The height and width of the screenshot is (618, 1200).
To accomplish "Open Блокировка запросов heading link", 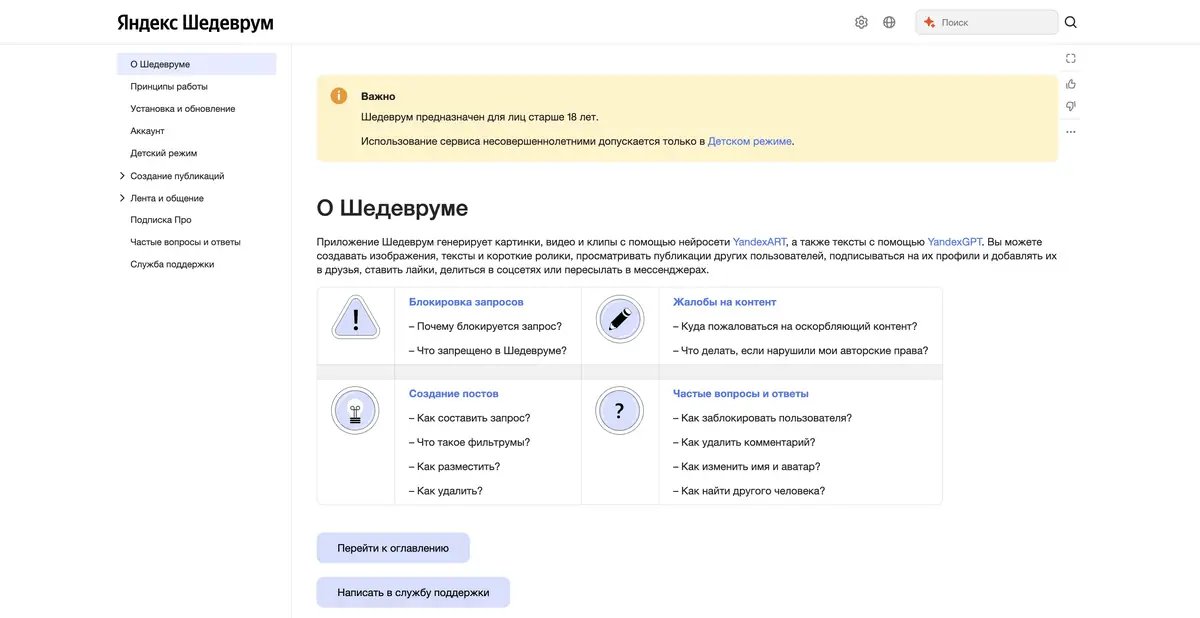I will (x=466, y=302).
